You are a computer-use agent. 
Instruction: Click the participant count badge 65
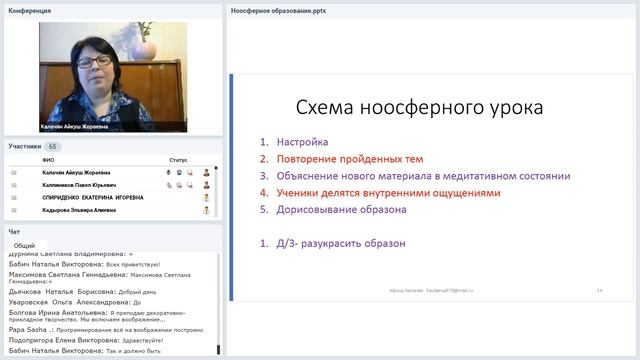pyautogui.click(x=53, y=147)
